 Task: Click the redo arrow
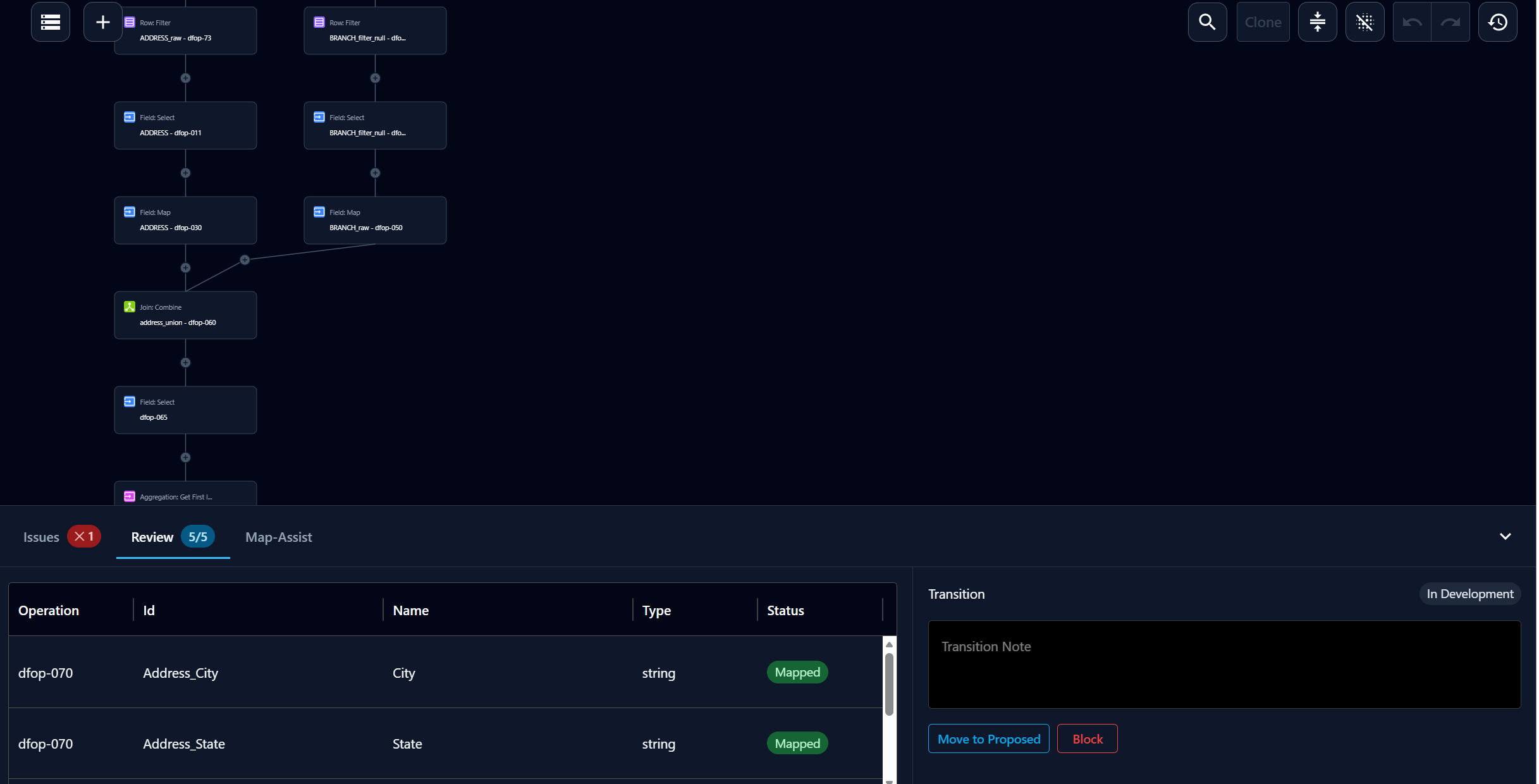[1450, 22]
